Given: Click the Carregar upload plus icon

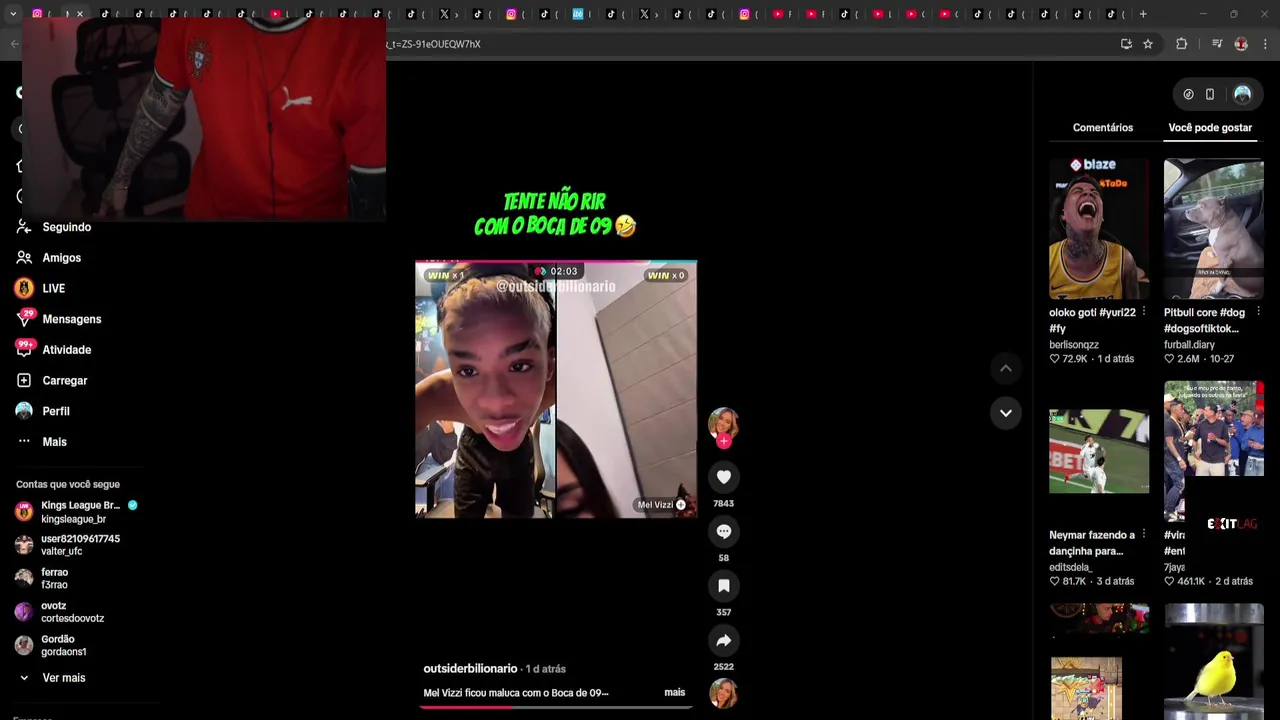Looking at the screenshot, I should [24, 380].
